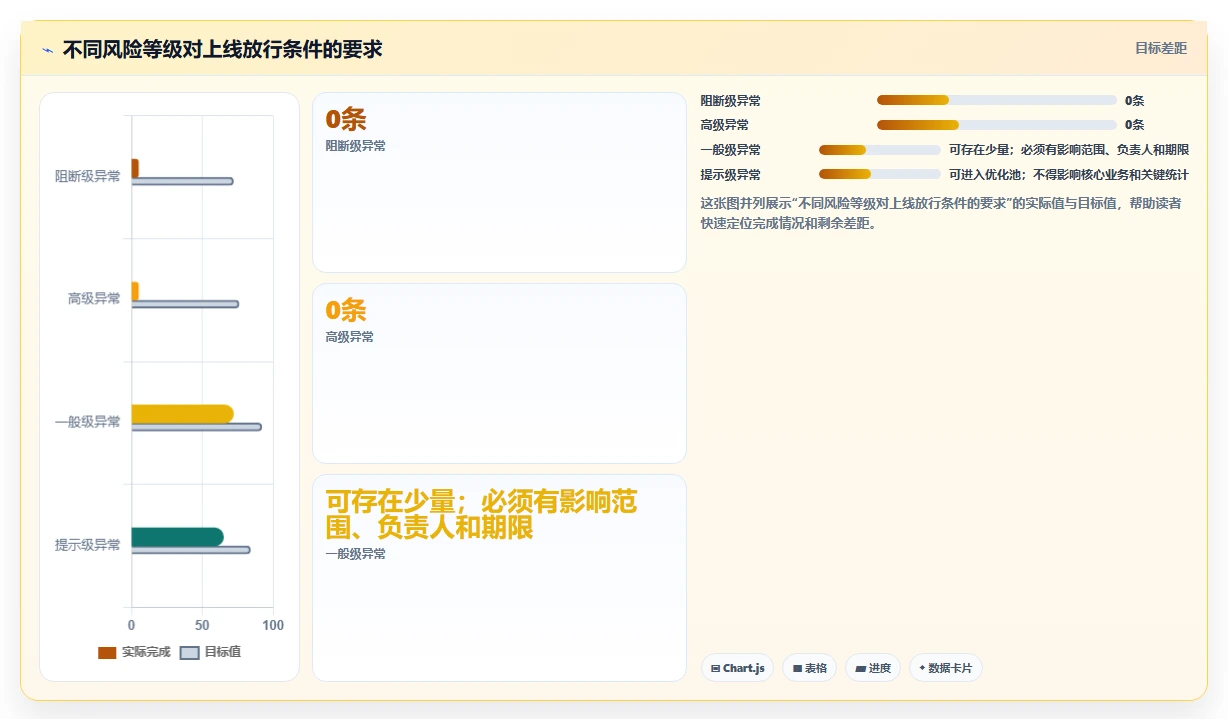Click the 实际完成 legend color box
The width and height of the screenshot is (1228, 719).
pyautogui.click(x=107, y=653)
